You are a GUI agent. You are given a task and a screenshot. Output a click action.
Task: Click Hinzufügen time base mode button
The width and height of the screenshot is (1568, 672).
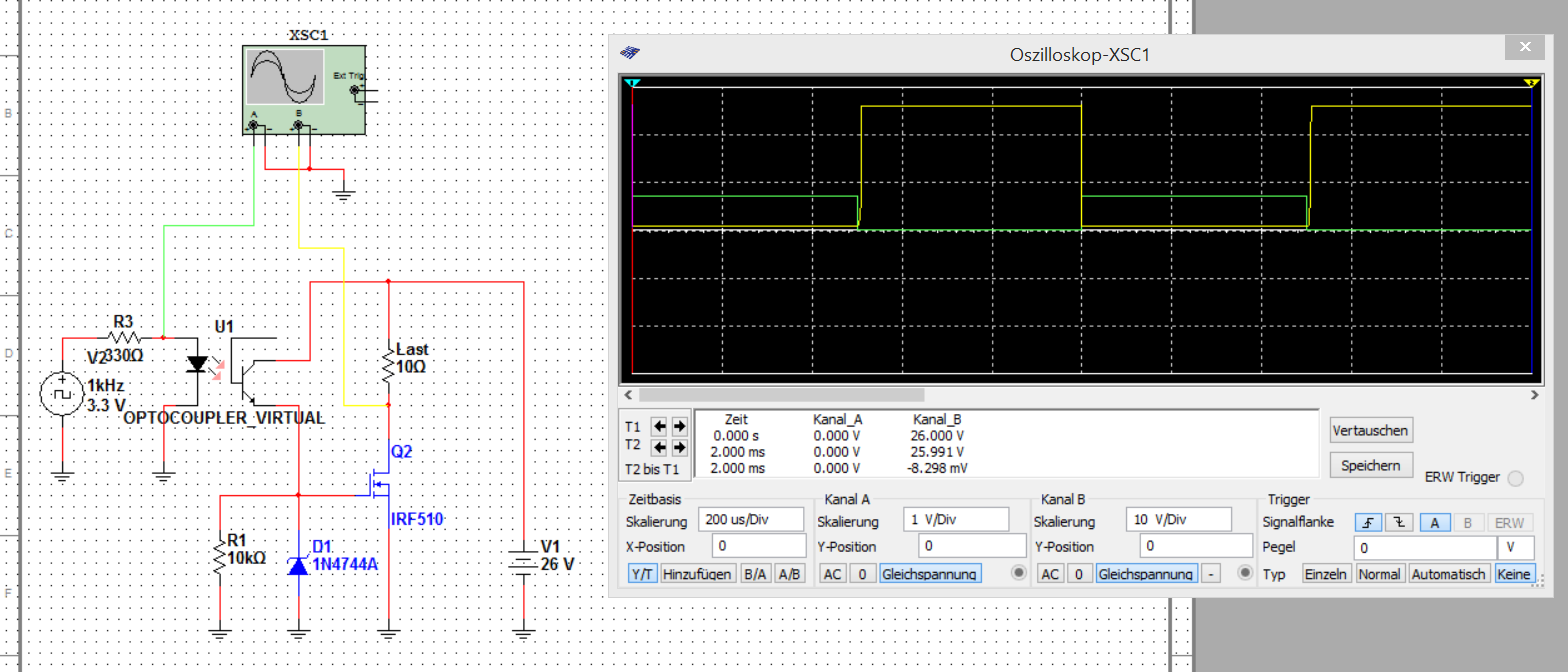[x=698, y=574]
